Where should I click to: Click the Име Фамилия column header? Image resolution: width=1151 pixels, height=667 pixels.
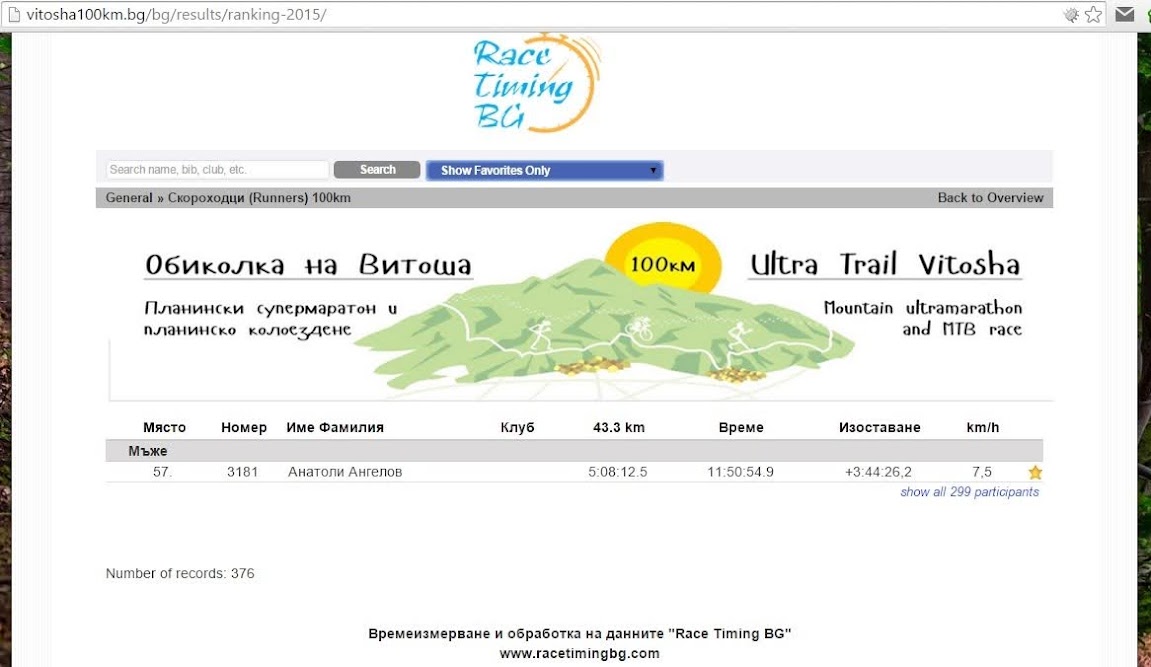pos(335,427)
